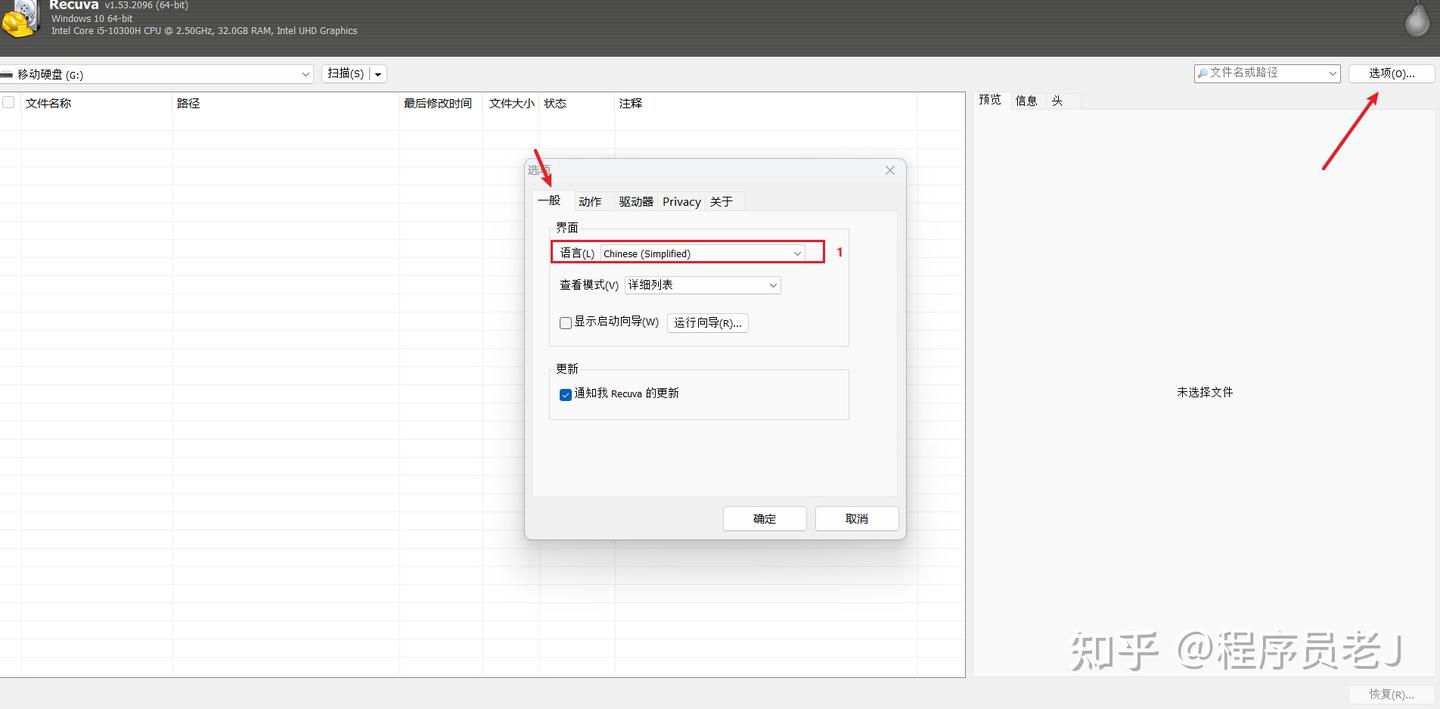
Task: Click the 恢复(R)... button at bottom right
Action: click(1391, 694)
